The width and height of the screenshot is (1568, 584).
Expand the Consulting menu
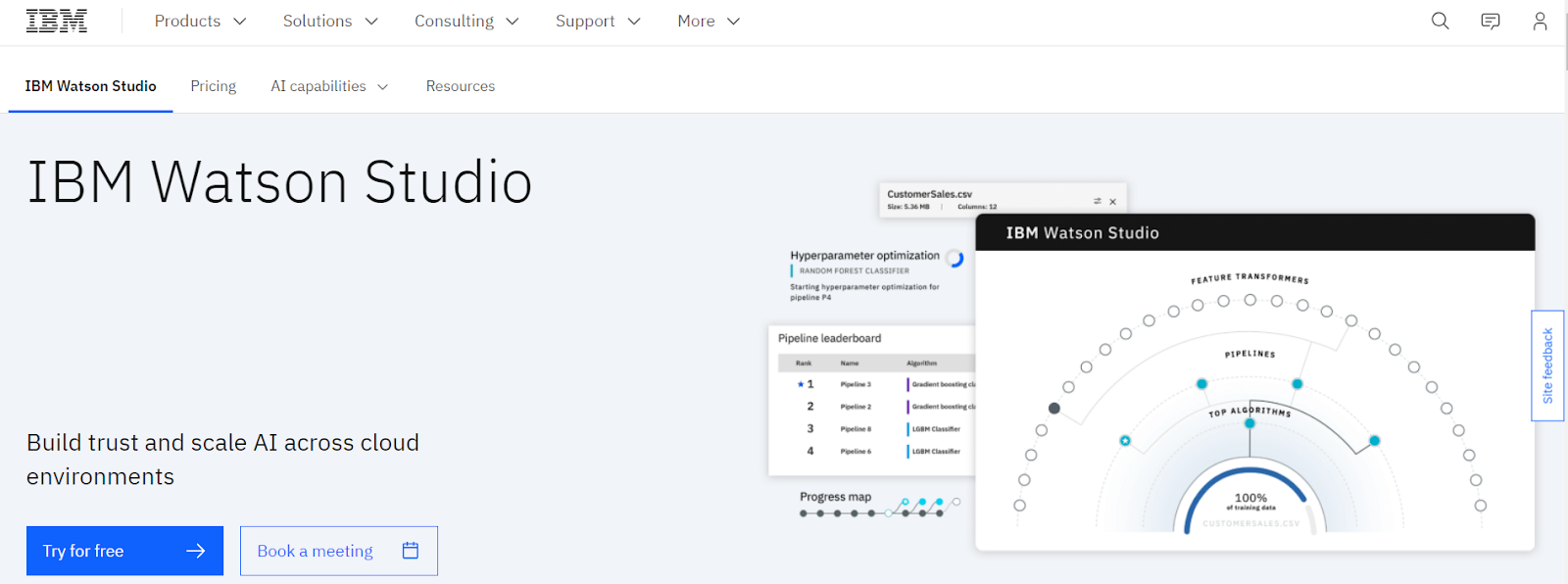point(466,22)
